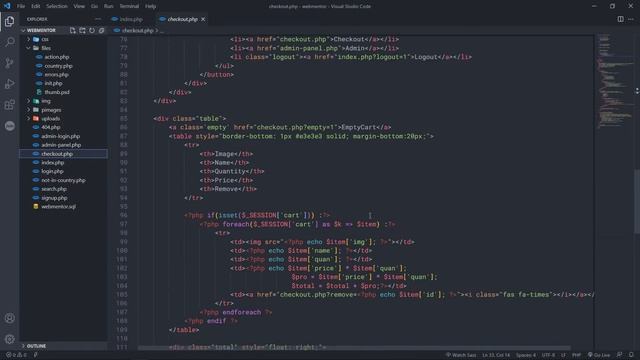Screen dimensions: 640x360
Task: Open the Selection menu
Action: [57, 6]
